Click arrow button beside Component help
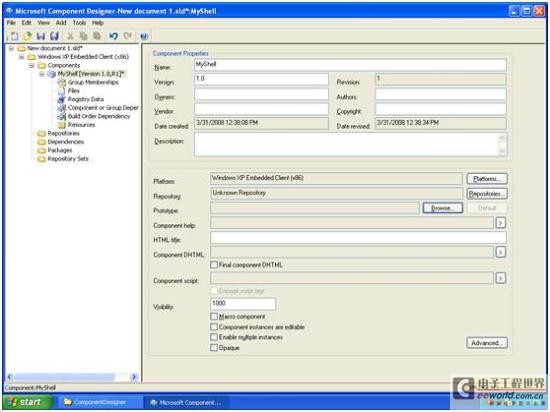 pos(501,223)
